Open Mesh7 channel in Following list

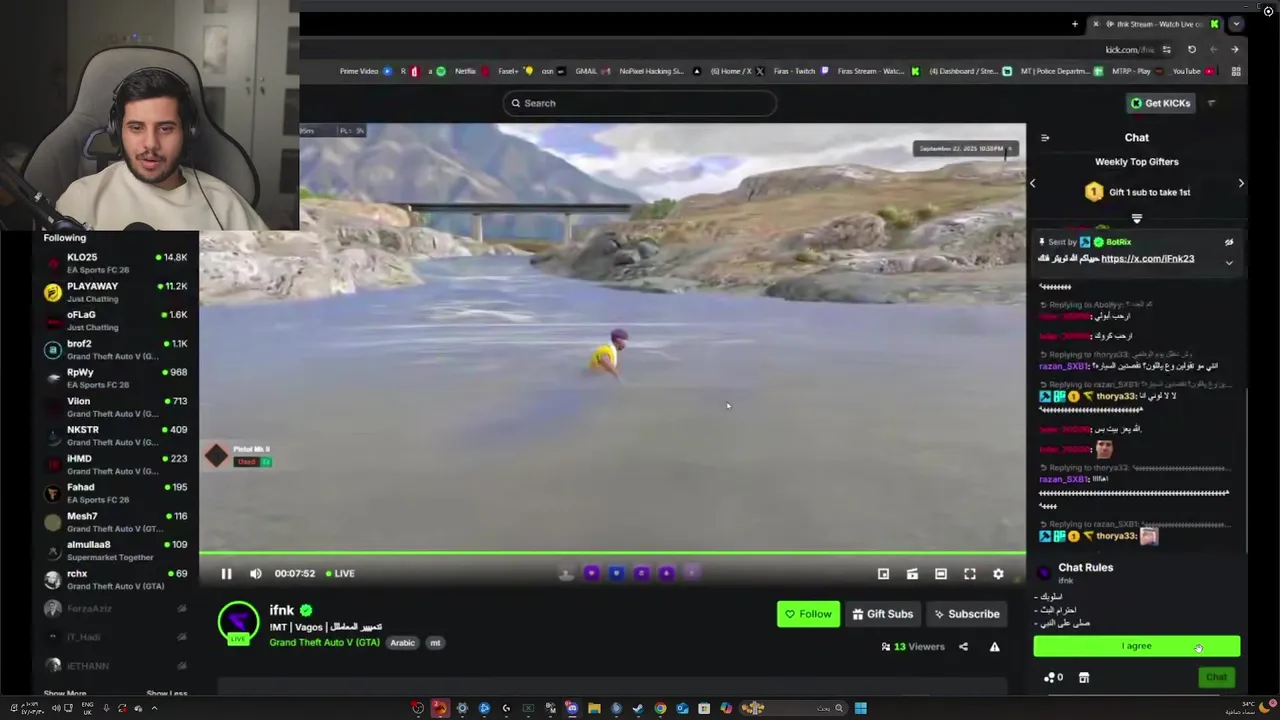tap(115, 522)
